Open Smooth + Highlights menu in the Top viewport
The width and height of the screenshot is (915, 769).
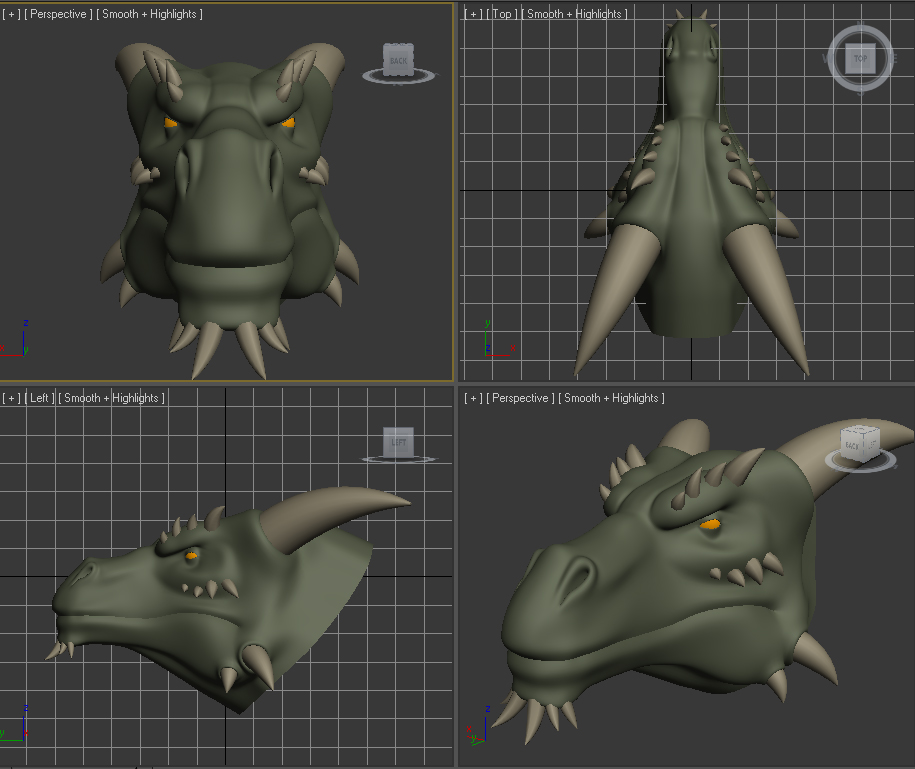pos(574,14)
